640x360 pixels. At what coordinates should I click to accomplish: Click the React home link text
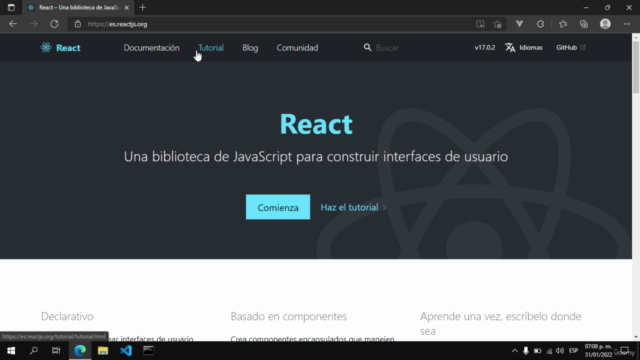tap(68, 48)
